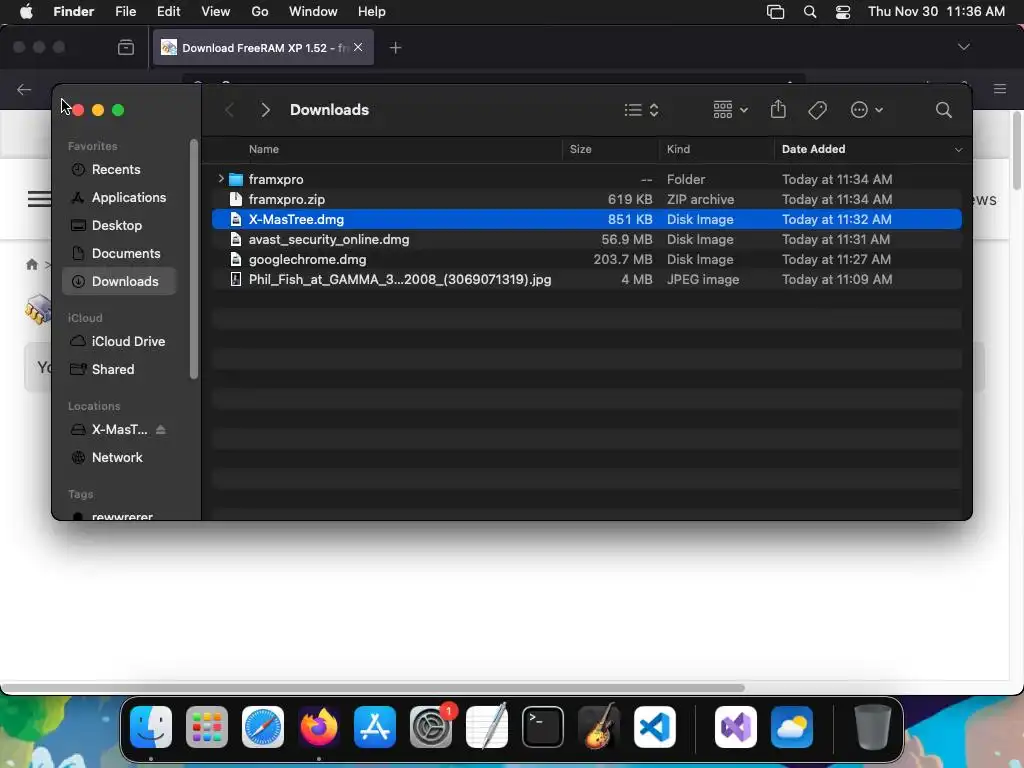Open Spotlight search in menu bar
The image size is (1024, 768).
[810, 12]
